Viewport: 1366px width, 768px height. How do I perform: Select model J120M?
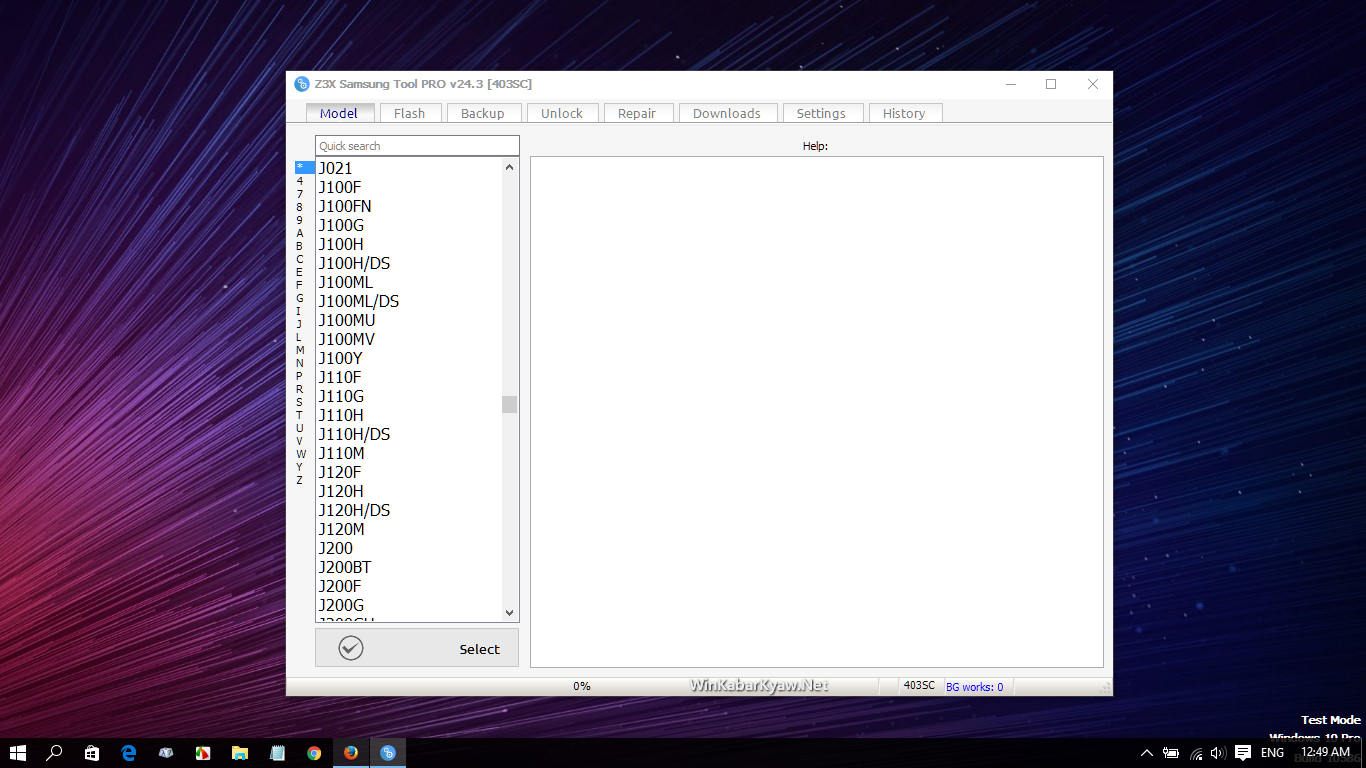click(342, 529)
